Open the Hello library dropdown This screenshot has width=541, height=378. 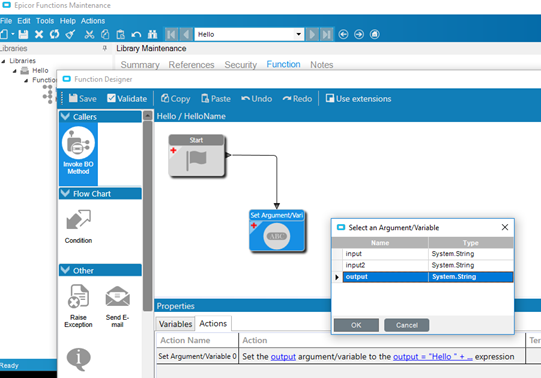[298, 34]
